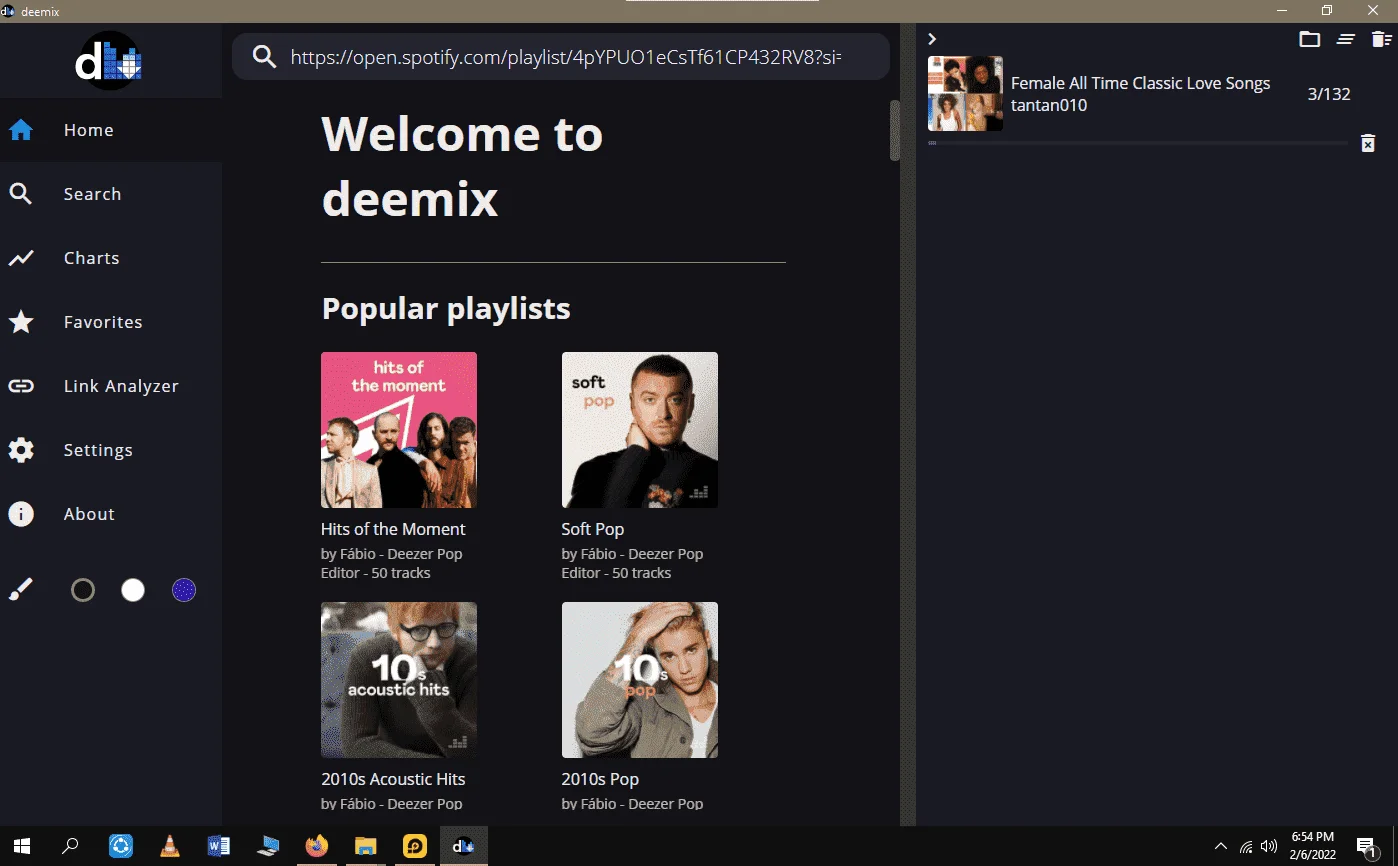Click the magnifier icon in the URL bar
Screen dimensions: 1398x866
point(264,57)
